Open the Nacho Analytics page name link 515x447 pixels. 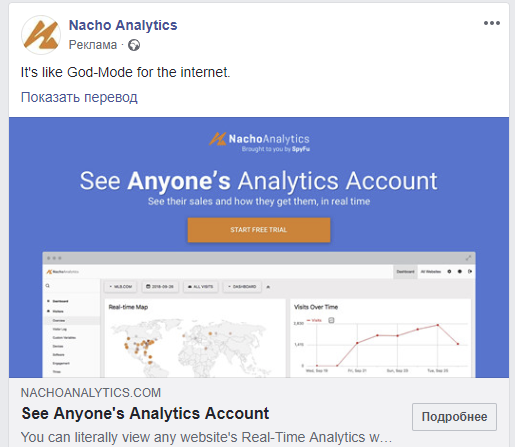tap(123, 25)
